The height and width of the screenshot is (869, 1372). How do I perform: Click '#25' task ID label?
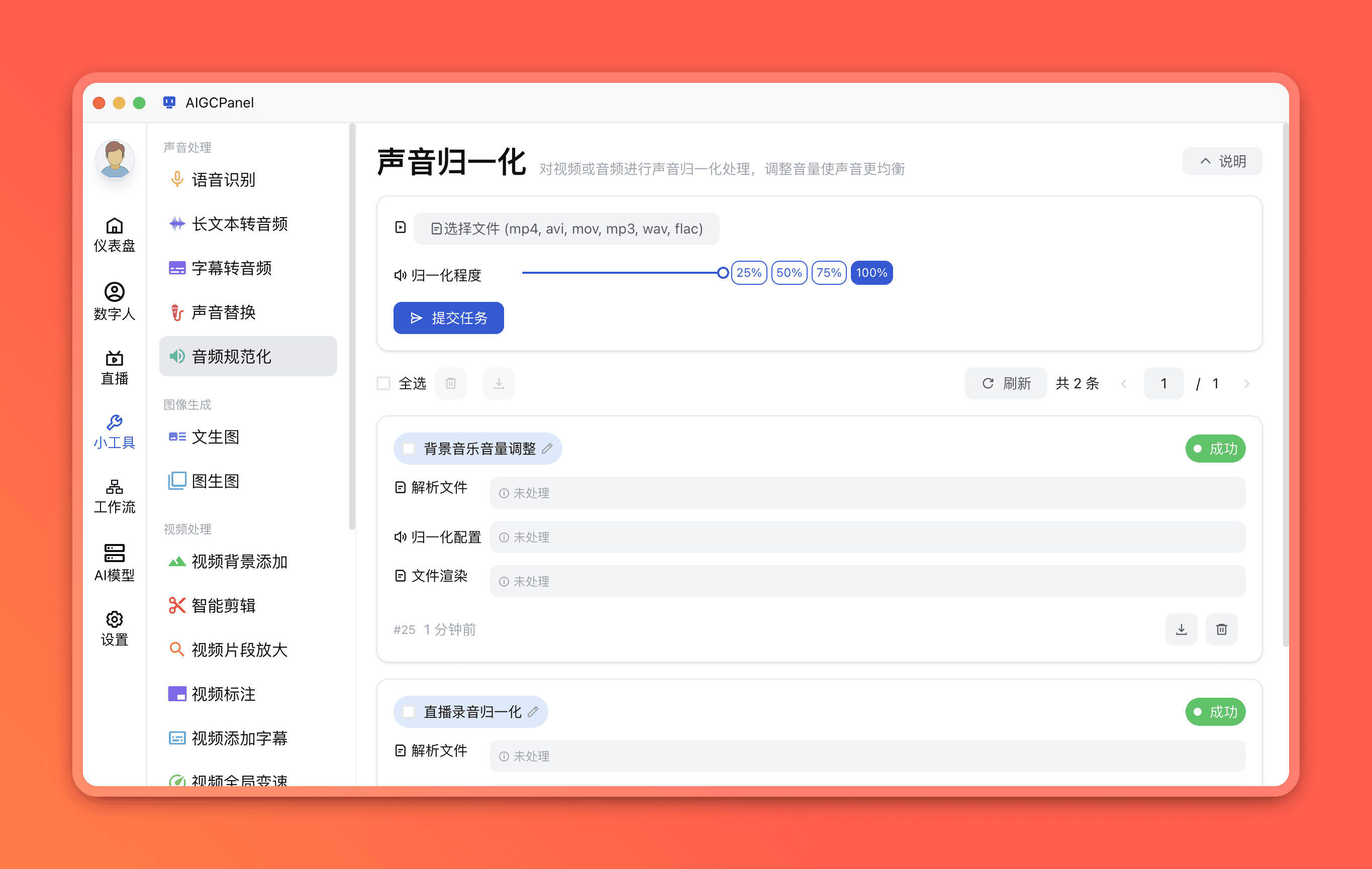(x=404, y=630)
